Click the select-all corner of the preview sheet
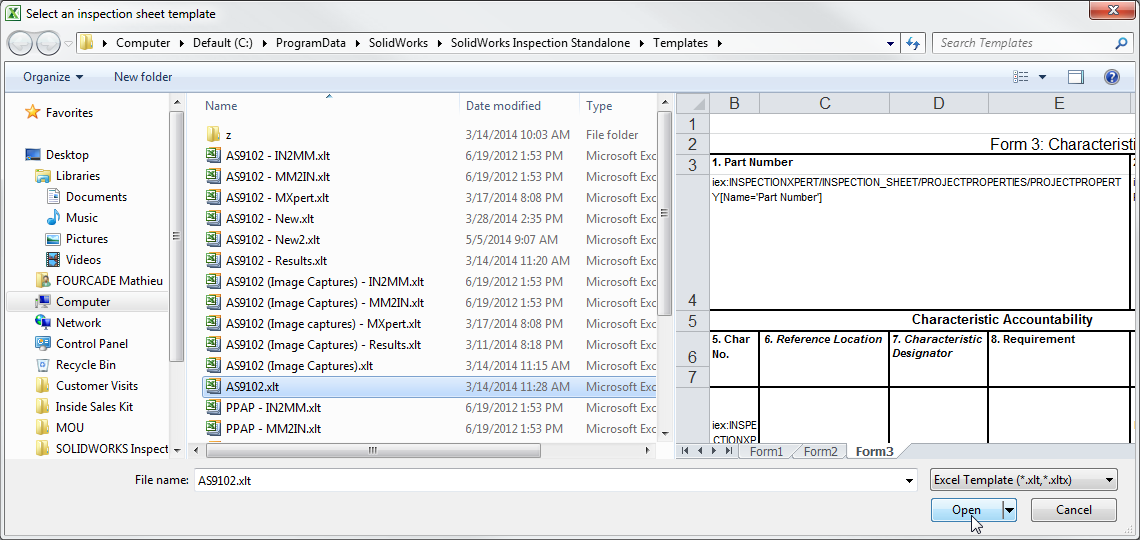Screen dimensions: 1140x540 pos(693,104)
